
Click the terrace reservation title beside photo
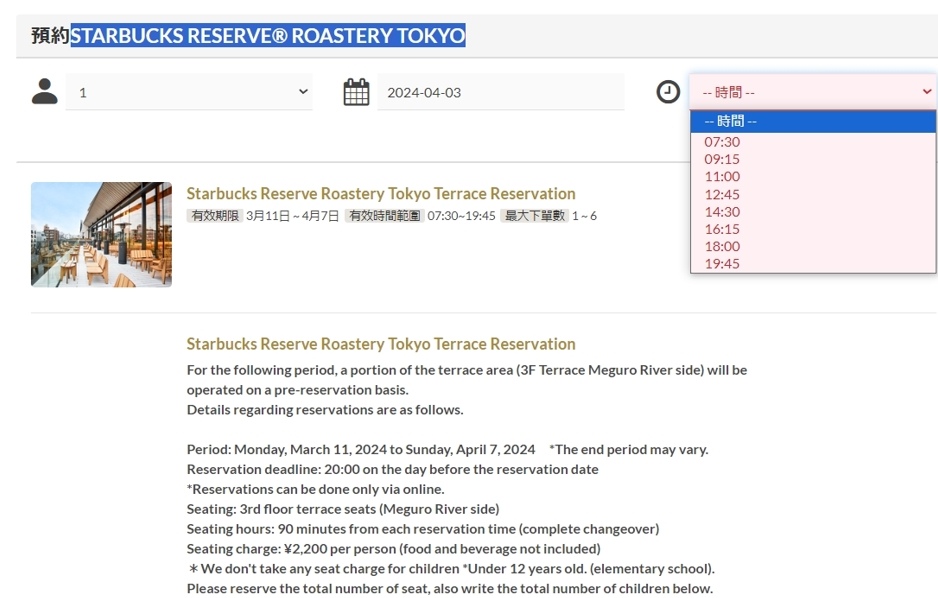pos(381,194)
